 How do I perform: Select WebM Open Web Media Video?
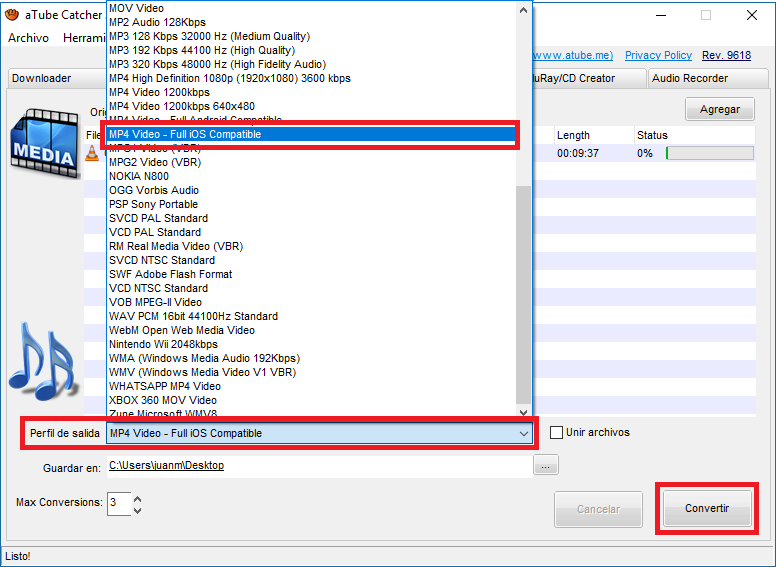(311, 331)
